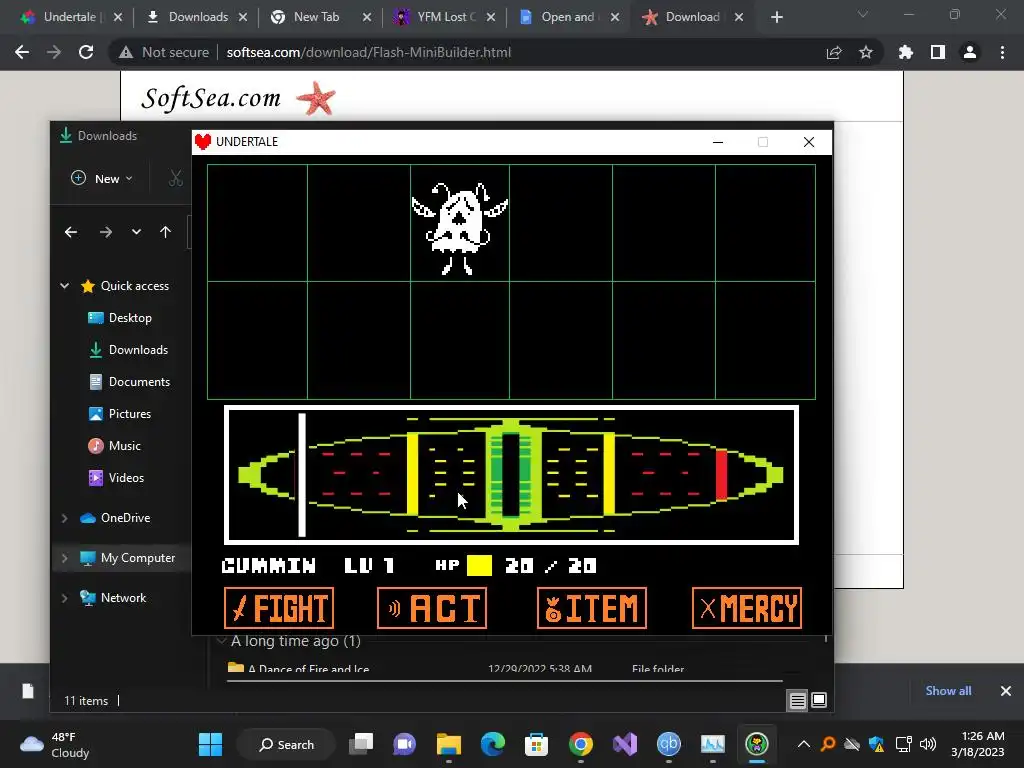Expand My Computer in Explorer sidebar
1024x768 pixels.
pyautogui.click(x=65, y=558)
